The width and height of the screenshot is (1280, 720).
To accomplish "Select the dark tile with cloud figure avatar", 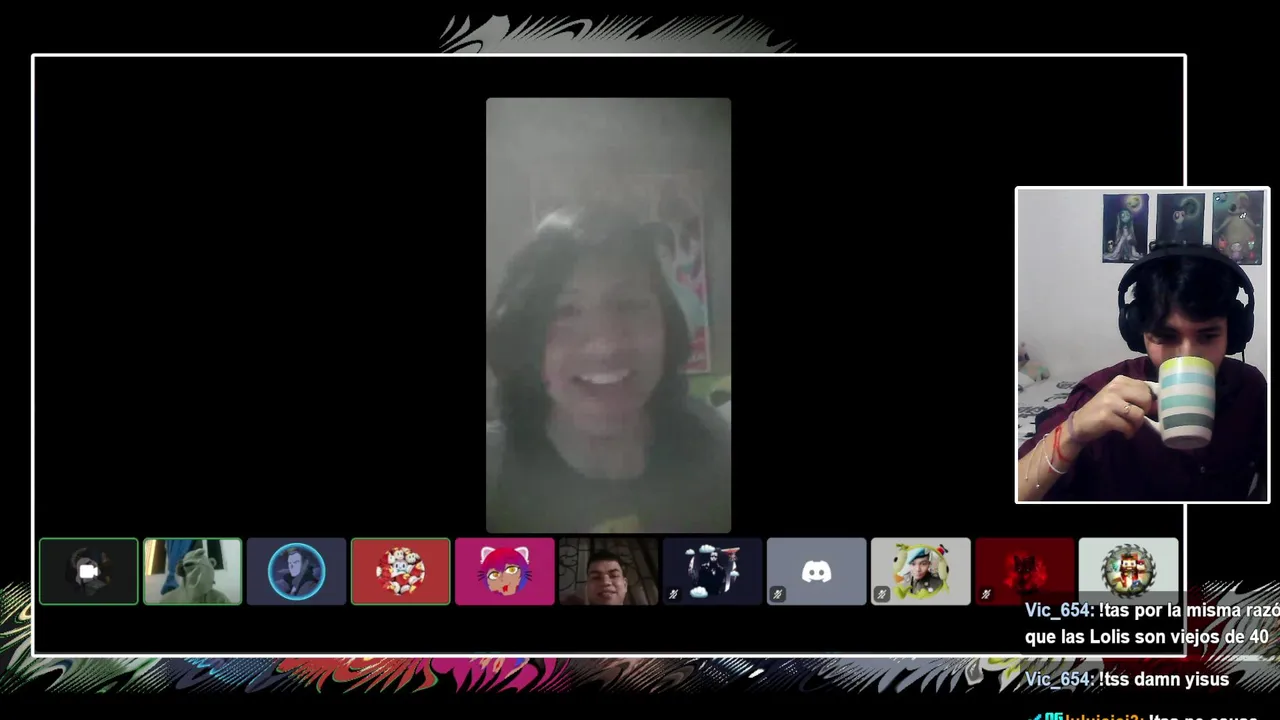I will tap(713, 571).
